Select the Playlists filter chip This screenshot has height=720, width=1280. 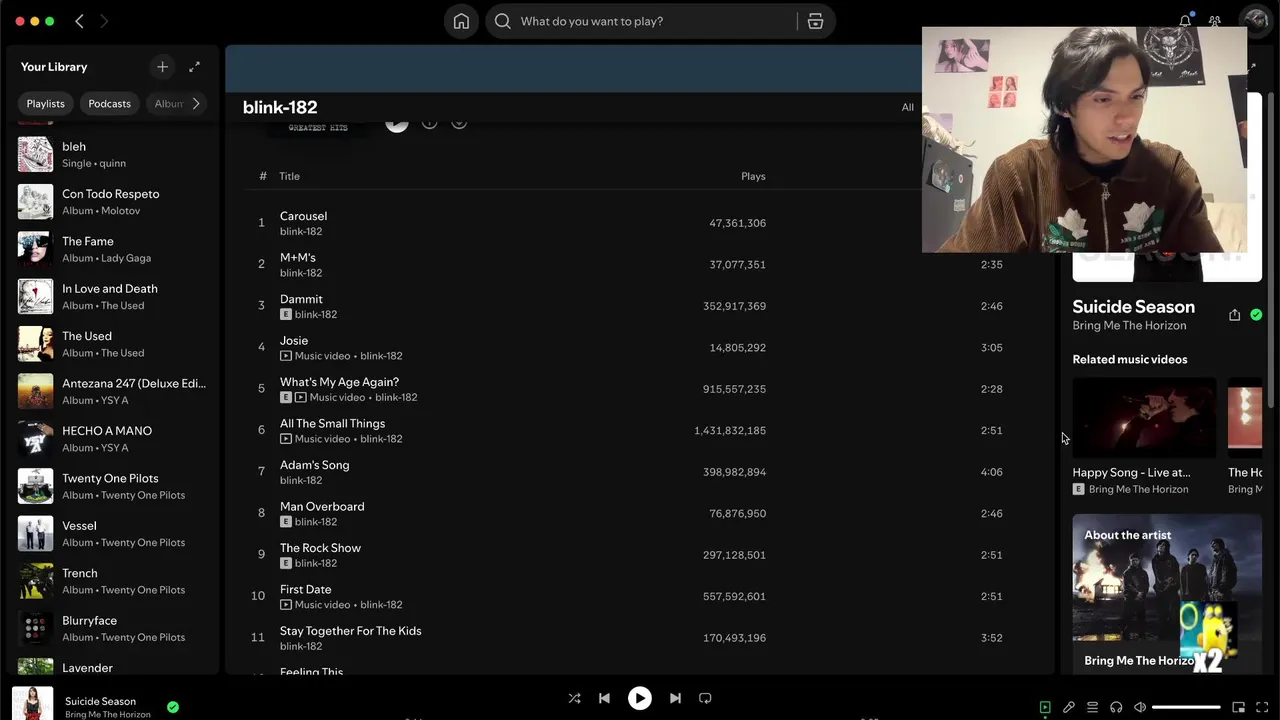[x=46, y=104]
